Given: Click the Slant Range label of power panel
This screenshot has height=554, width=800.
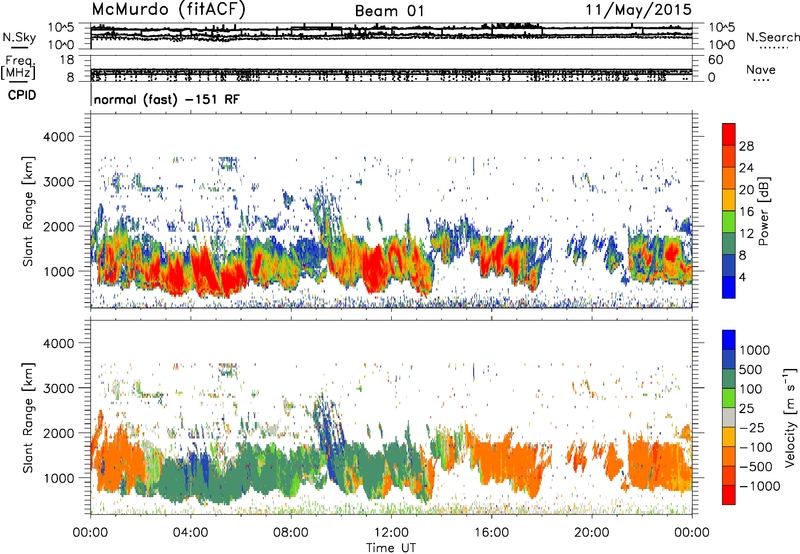Looking at the screenshot, I should click(28, 211).
